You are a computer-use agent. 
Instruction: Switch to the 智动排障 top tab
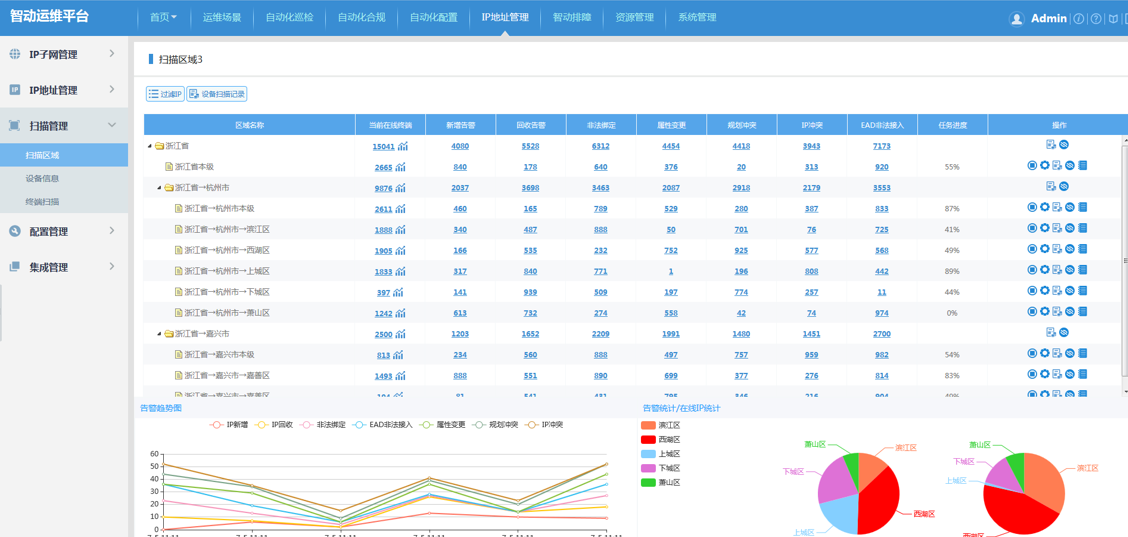tap(572, 17)
